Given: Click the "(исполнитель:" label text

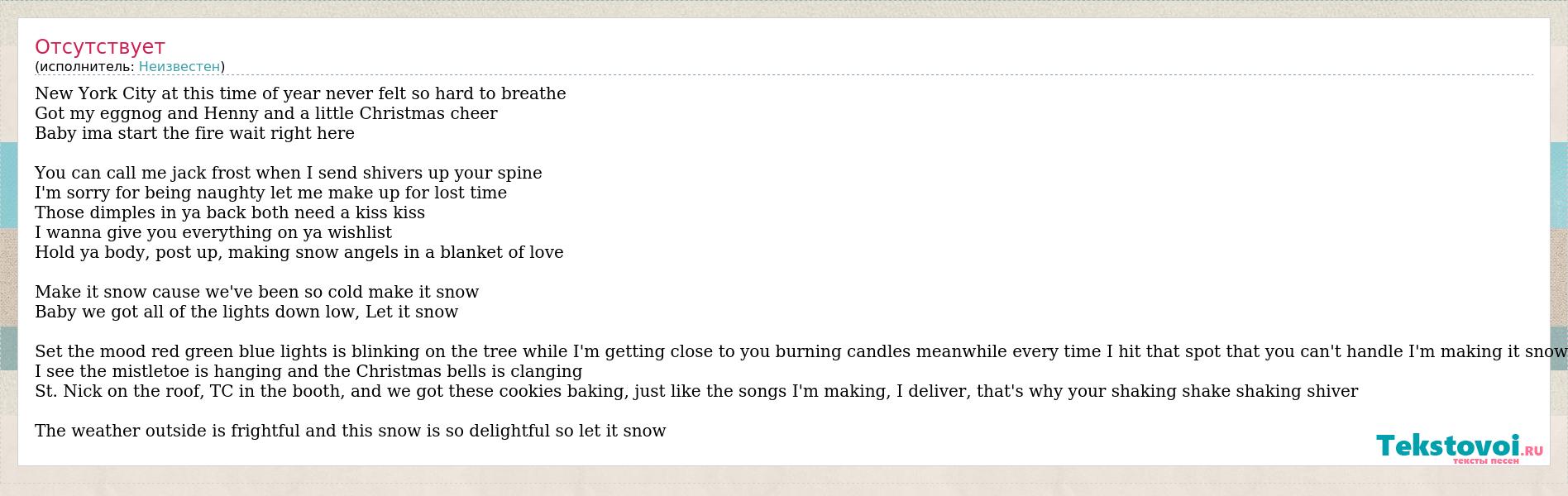Looking at the screenshot, I should click(x=84, y=67).
